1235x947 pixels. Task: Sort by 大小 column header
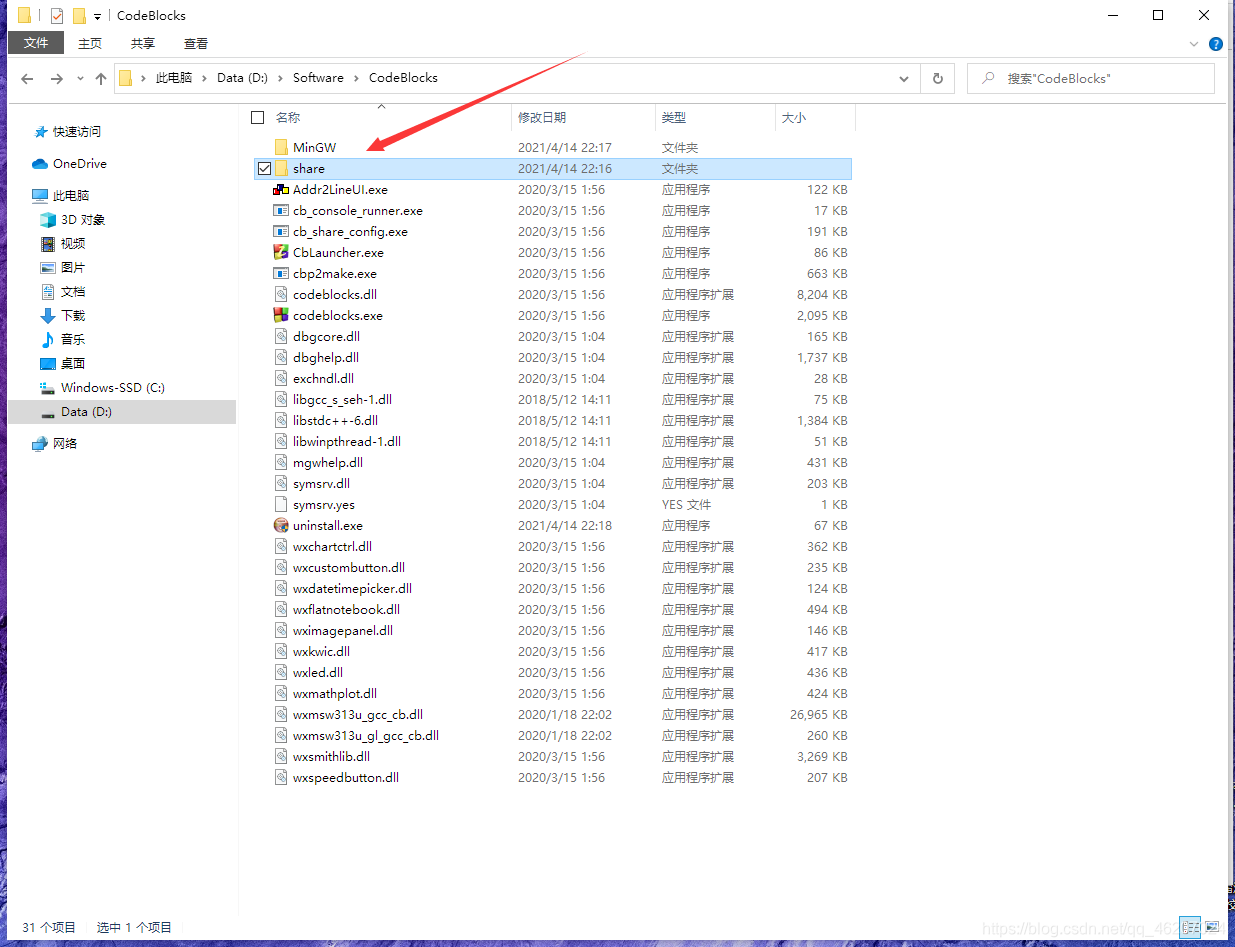point(794,118)
